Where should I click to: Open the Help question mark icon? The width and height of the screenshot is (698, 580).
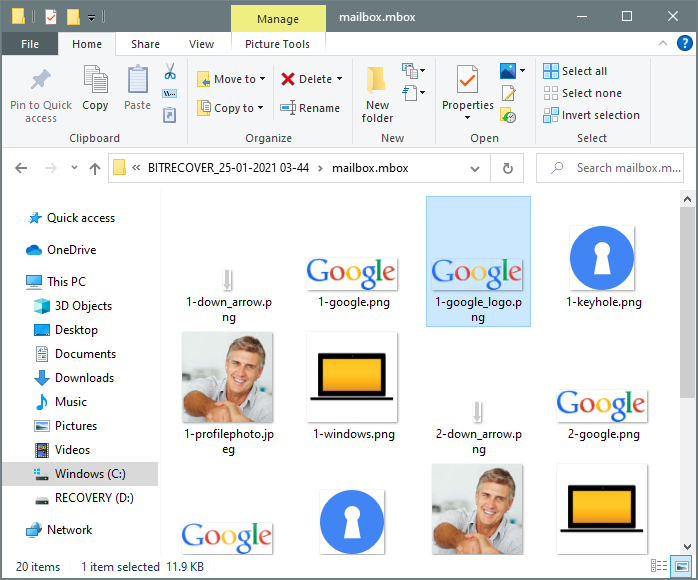(x=685, y=43)
